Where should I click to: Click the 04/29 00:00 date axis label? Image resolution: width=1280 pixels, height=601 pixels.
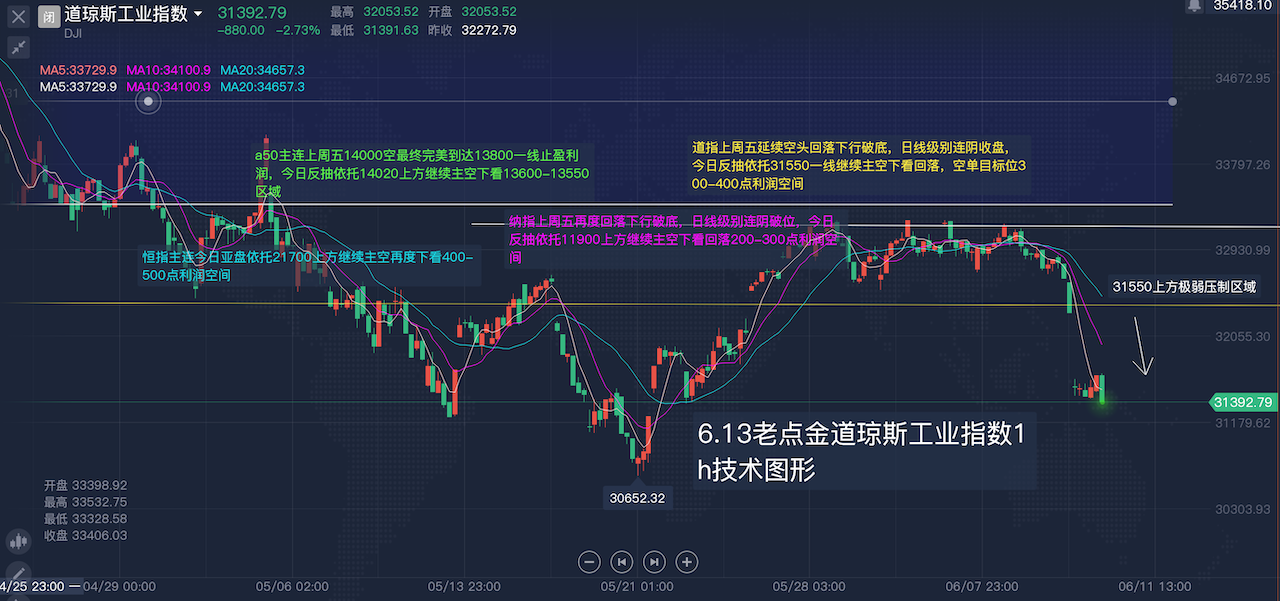tap(119, 586)
